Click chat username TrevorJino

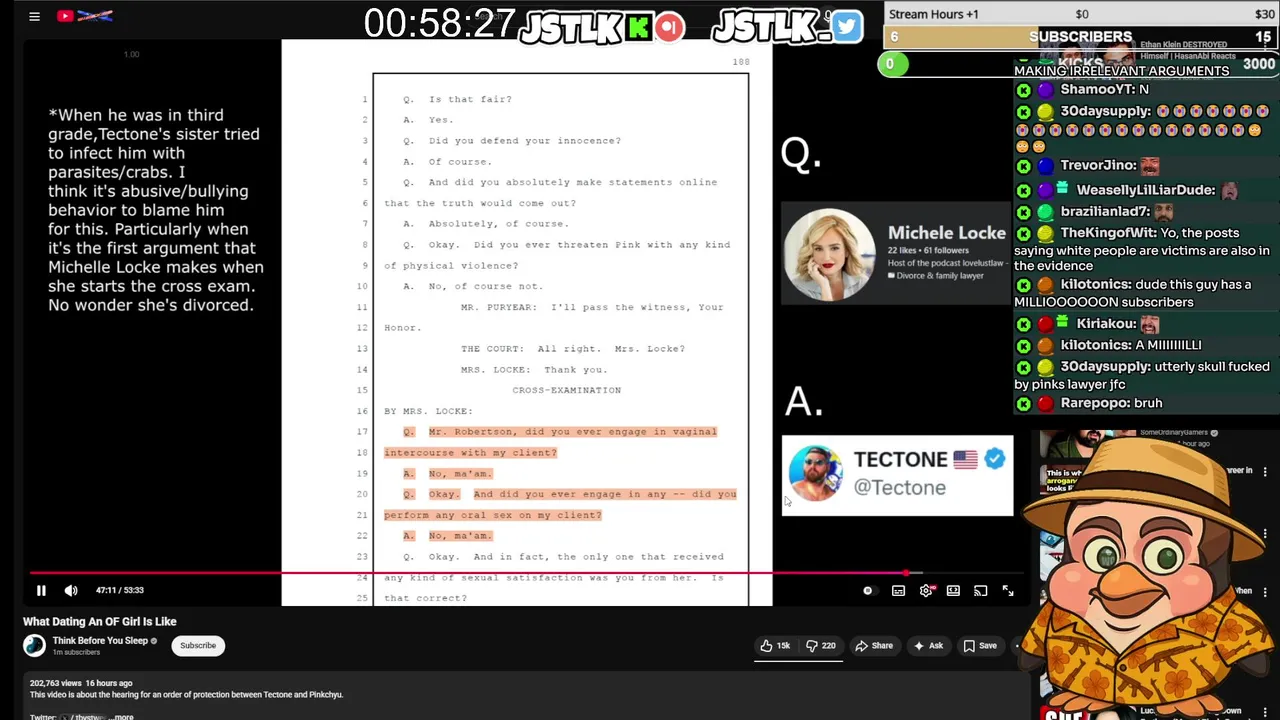point(1098,165)
